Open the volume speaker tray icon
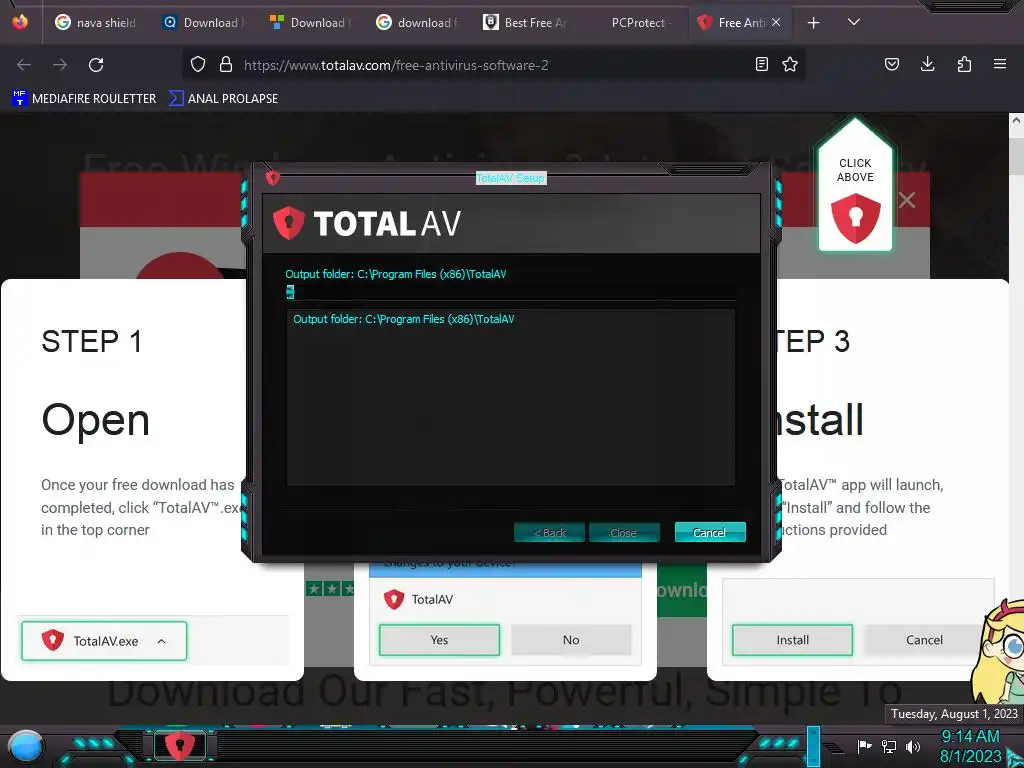Screen dimensions: 1024x768 click(x=913, y=746)
